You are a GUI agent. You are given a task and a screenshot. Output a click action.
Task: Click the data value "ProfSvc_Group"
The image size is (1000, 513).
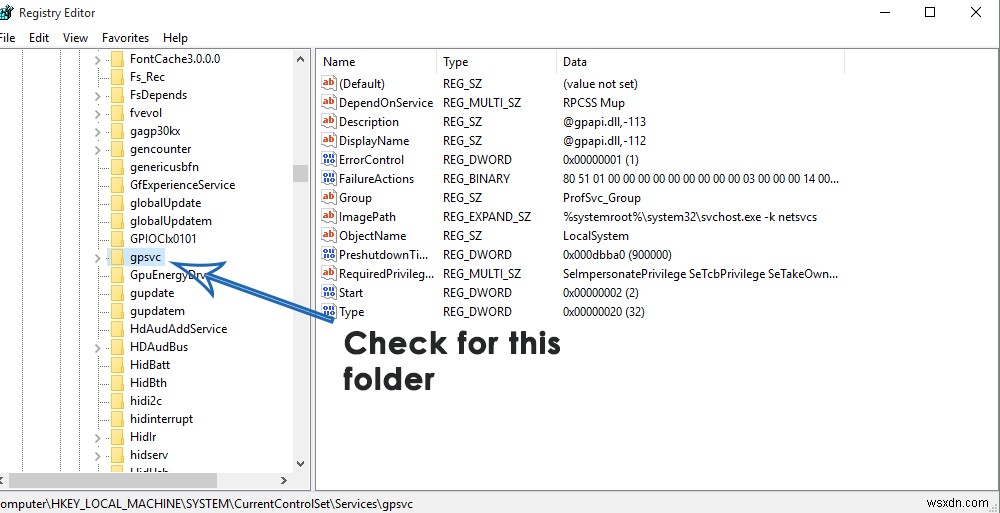[x=602, y=198]
